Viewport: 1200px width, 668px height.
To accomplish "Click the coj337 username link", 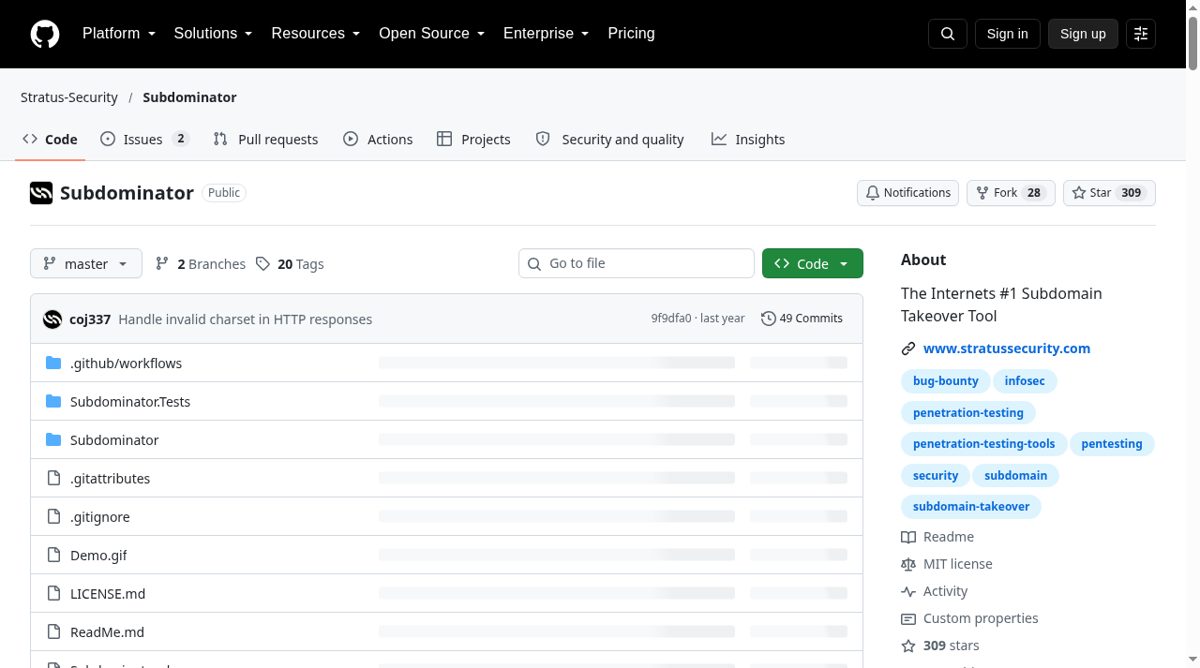I will (x=90, y=320).
